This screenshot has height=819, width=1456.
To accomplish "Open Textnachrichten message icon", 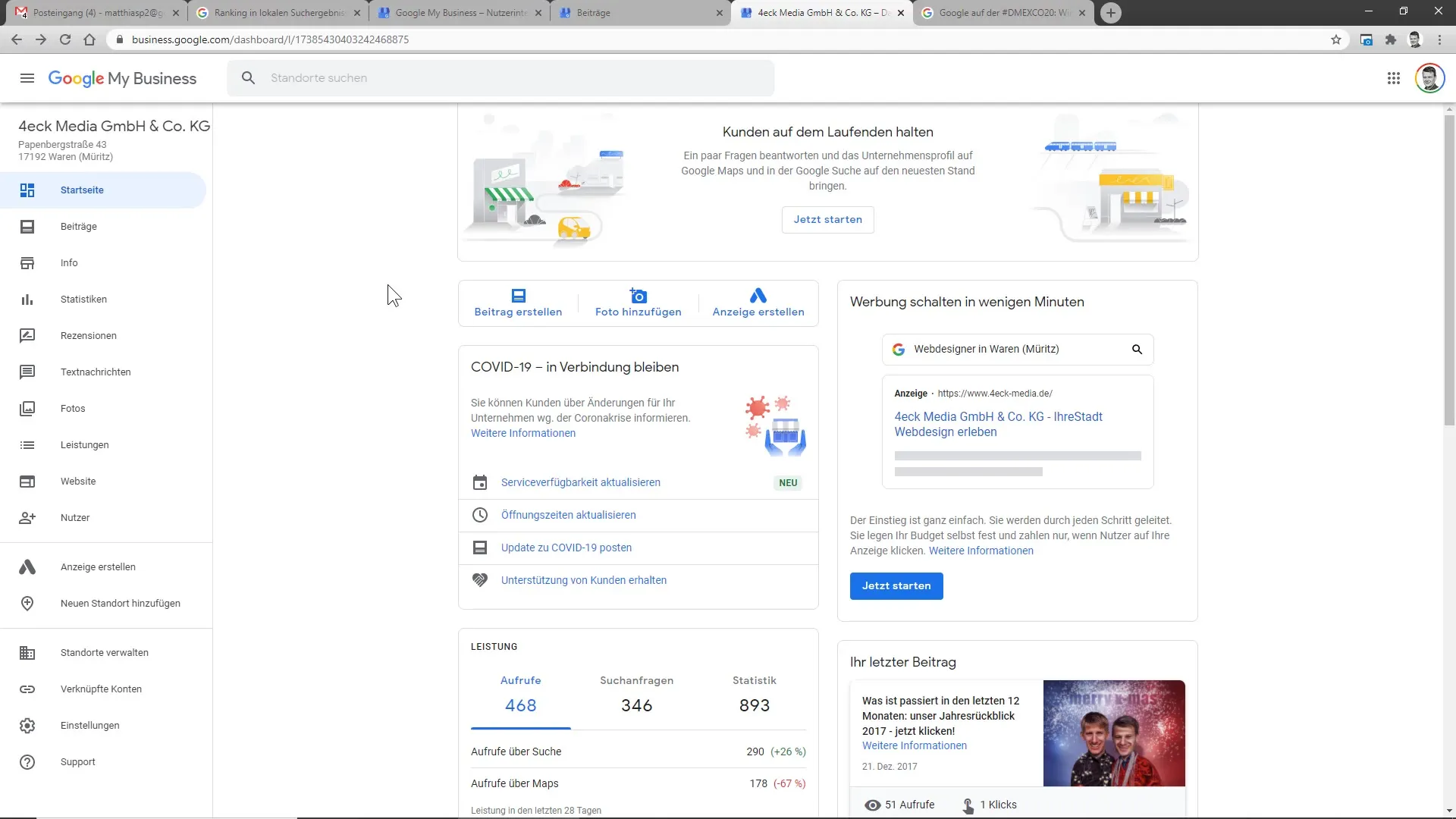I will coord(27,372).
